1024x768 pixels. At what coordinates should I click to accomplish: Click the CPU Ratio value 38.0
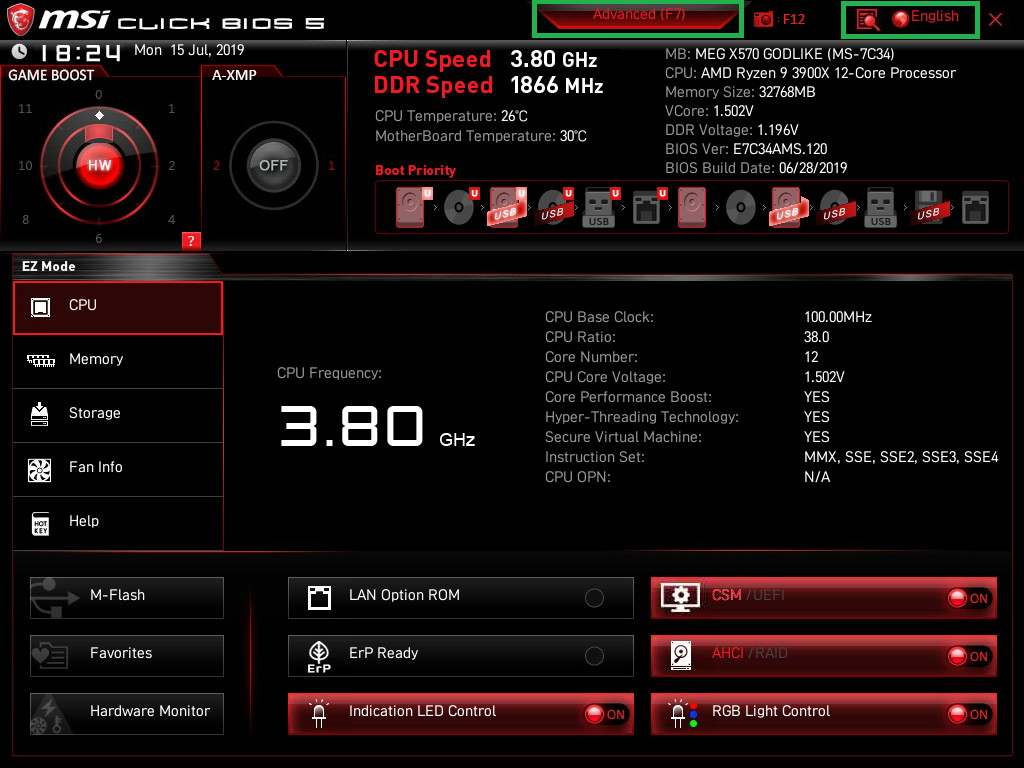pyautogui.click(x=816, y=337)
